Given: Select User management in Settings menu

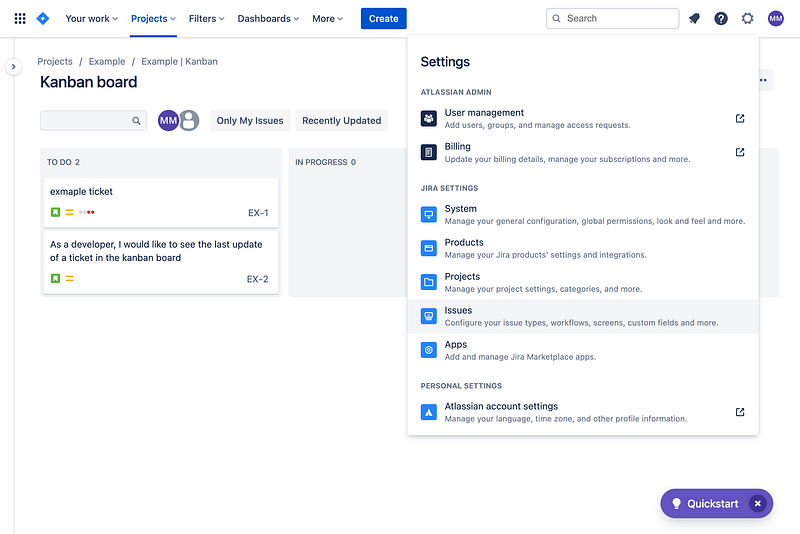Looking at the screenshot, I should coord(583,118).
